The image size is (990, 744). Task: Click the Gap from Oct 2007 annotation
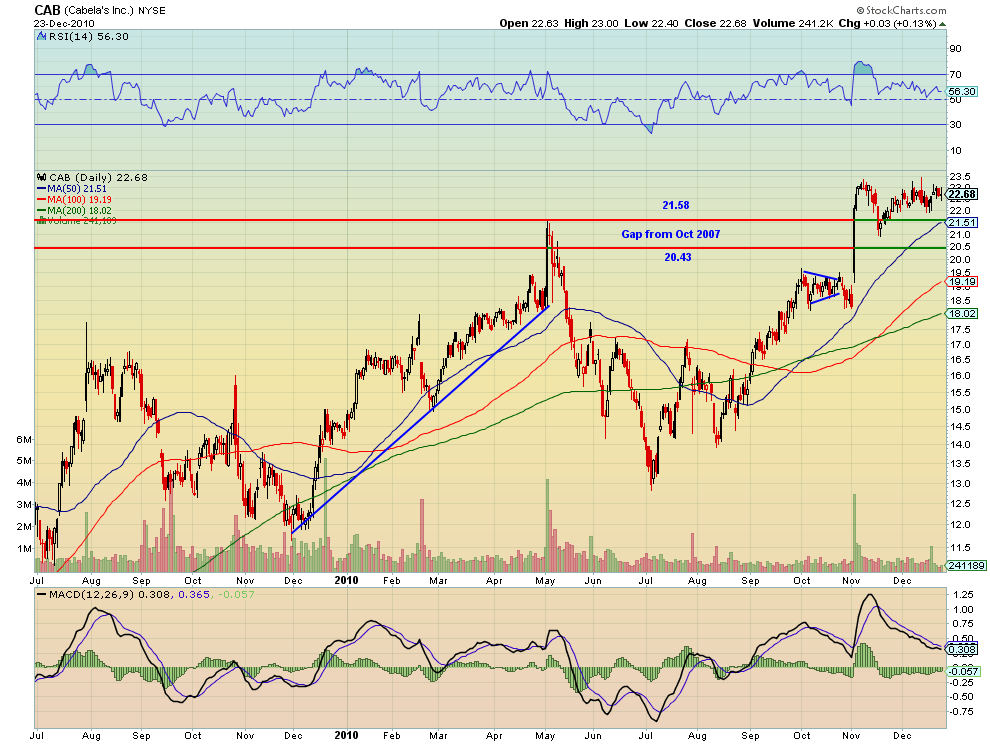[671, 234]
